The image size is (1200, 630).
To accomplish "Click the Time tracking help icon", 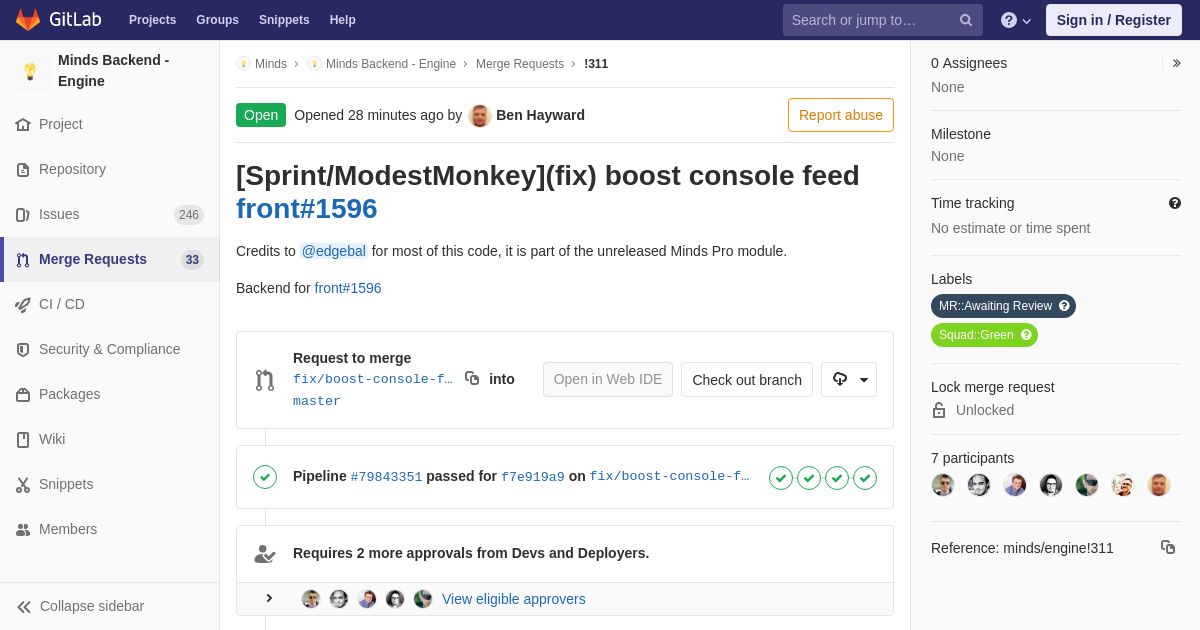I will 1175,203.
